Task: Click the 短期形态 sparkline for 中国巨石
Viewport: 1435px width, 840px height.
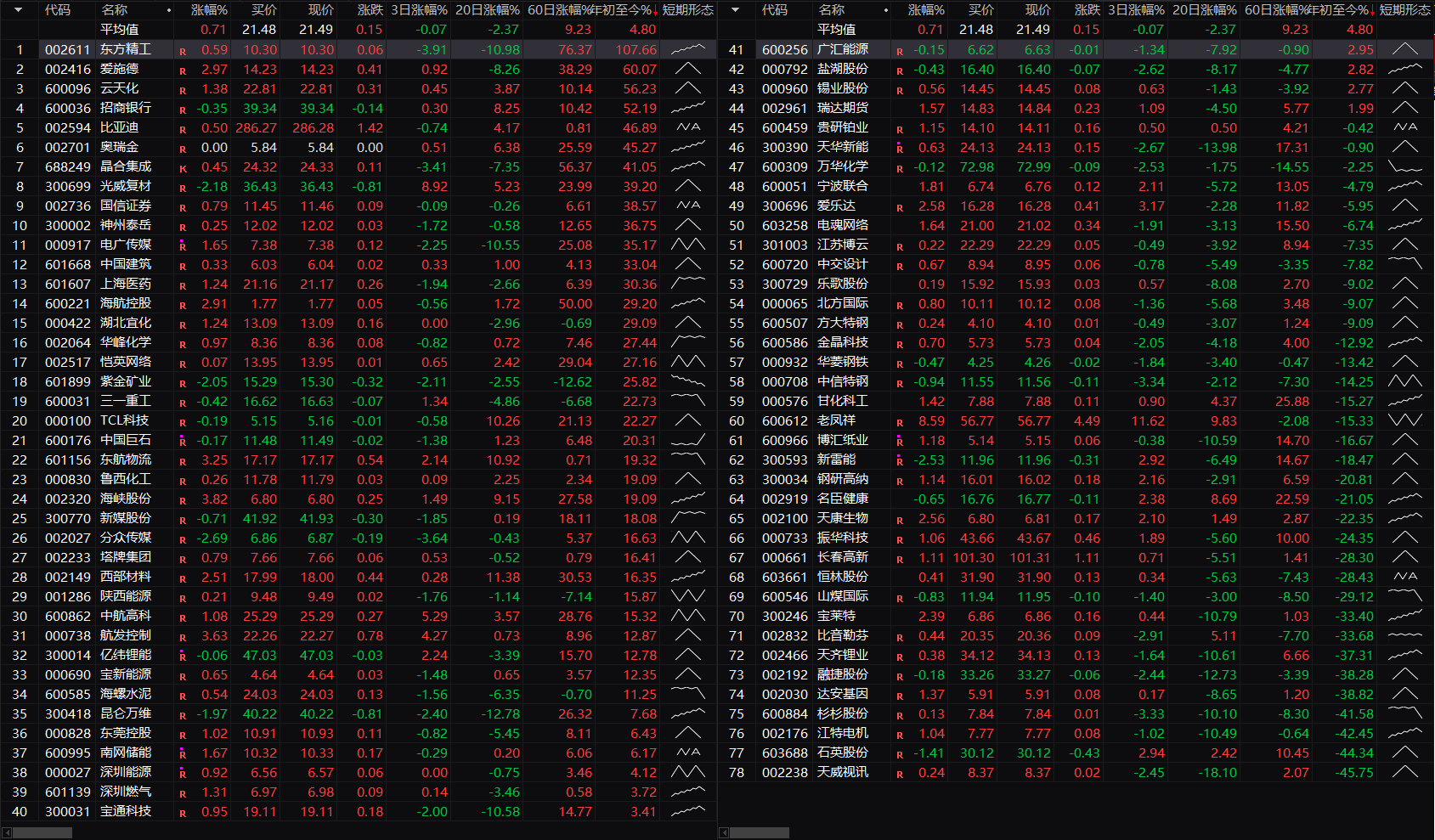Action: tap(688, 440)
